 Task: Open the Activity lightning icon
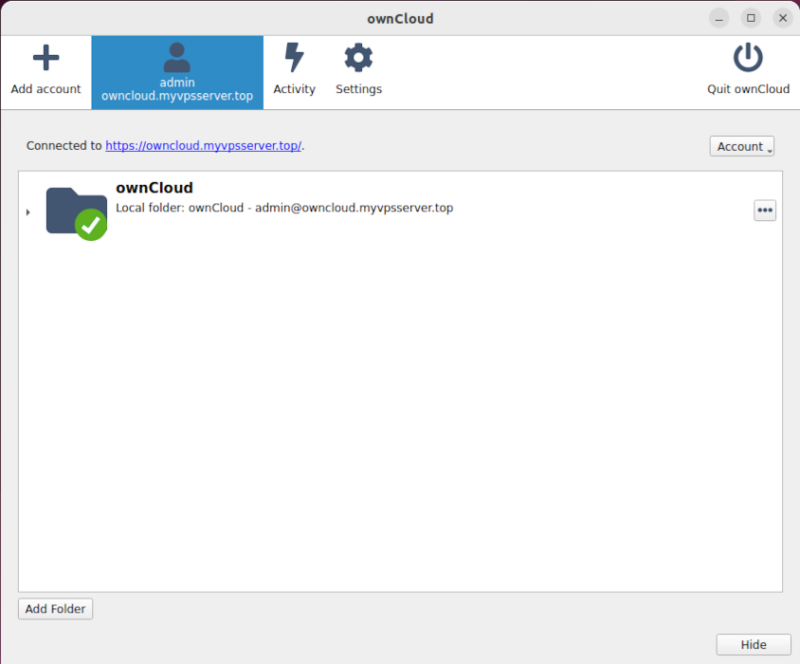pos(294,55)
